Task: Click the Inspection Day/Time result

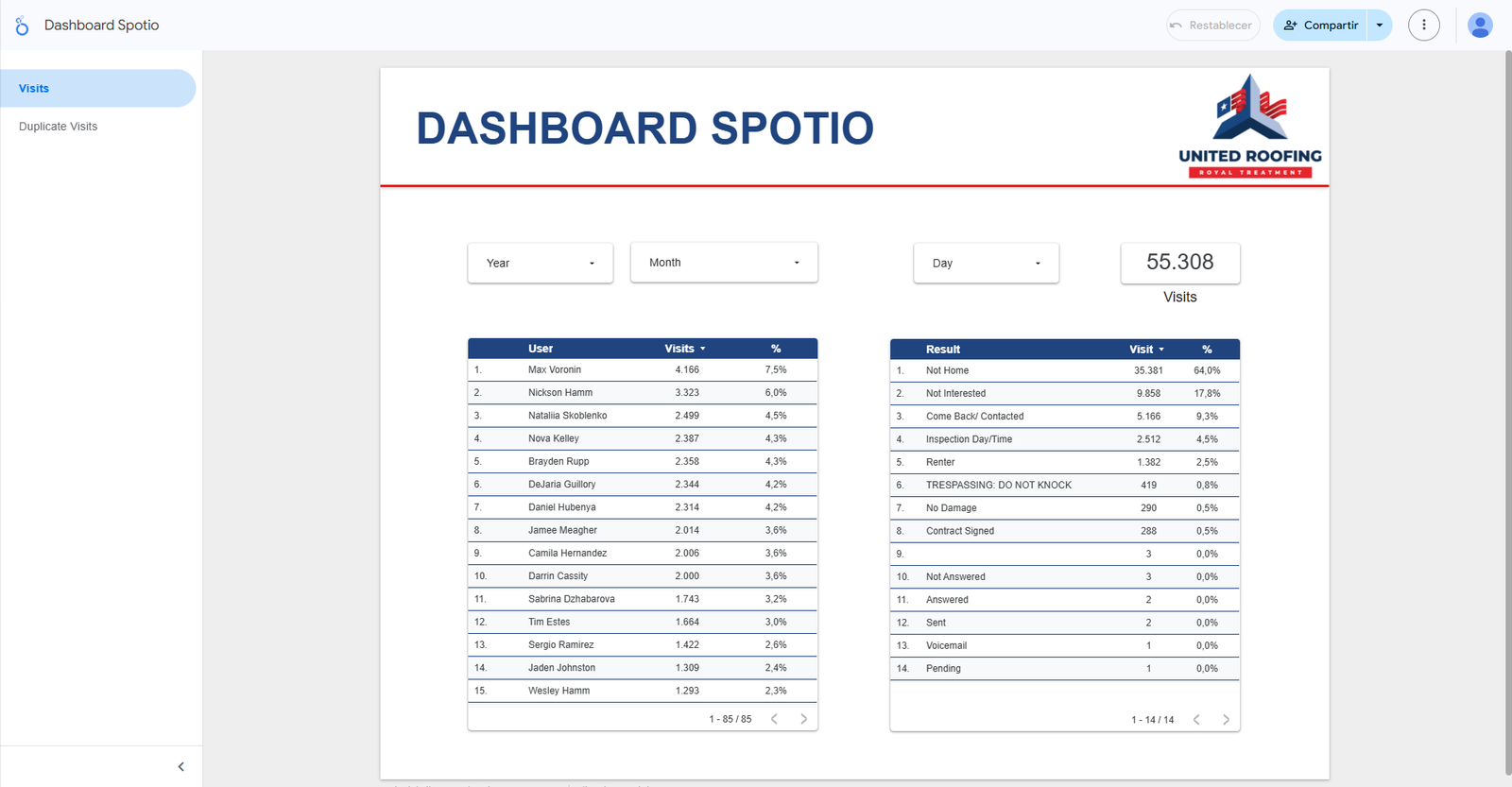Action: [x=970, y=439]
